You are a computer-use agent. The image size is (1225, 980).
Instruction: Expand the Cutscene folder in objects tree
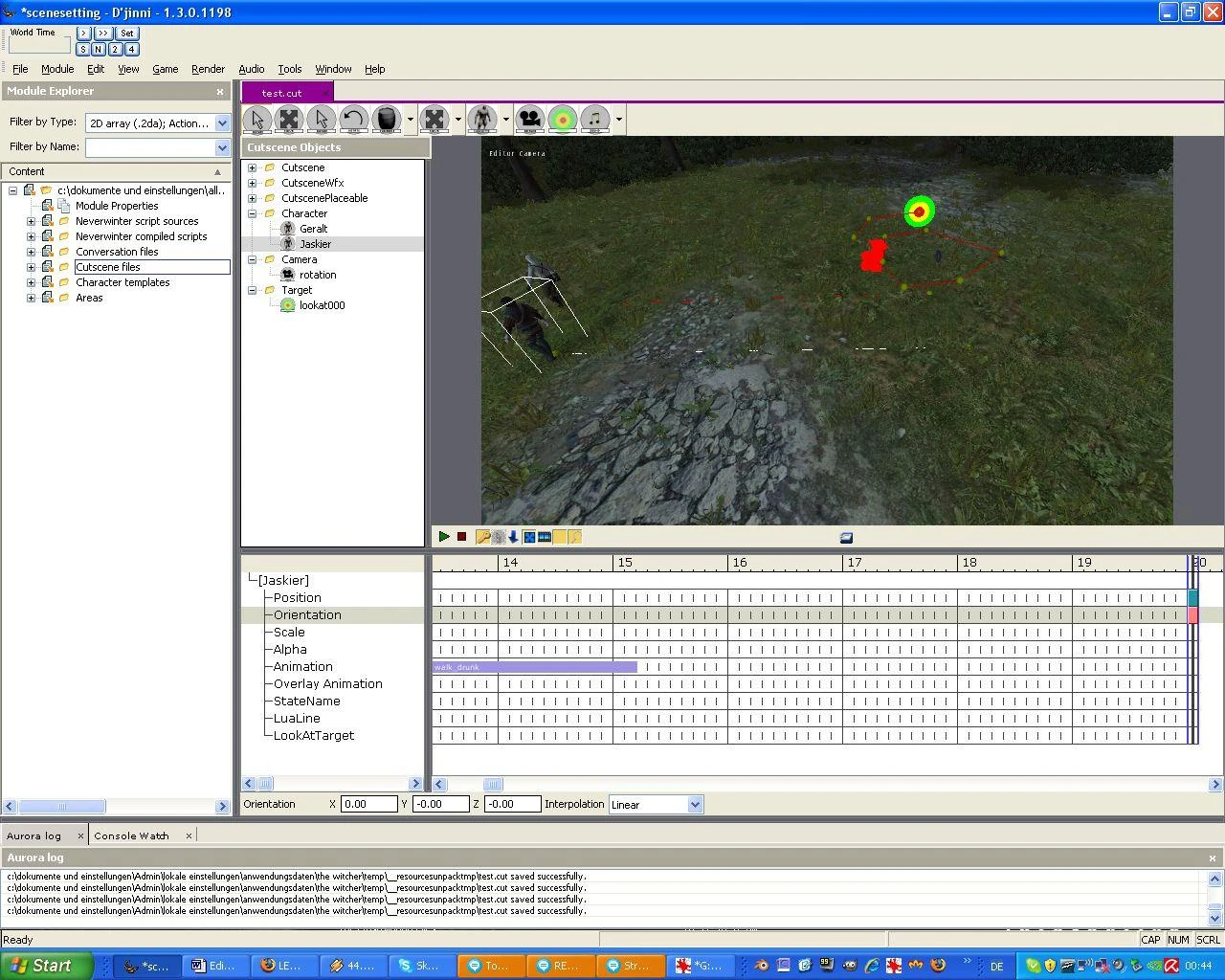(253, 167)
